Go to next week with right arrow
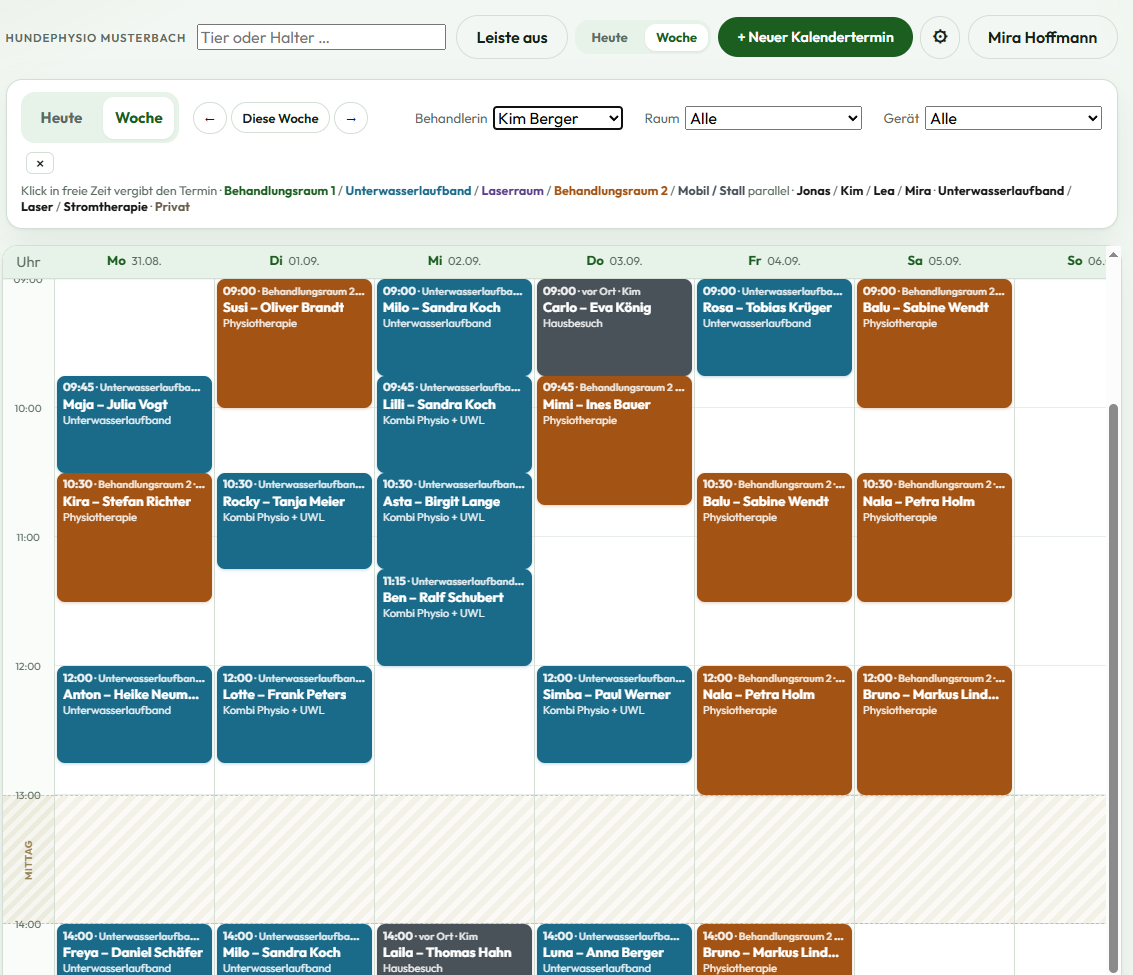This screenshot has height=975, width=1133. [x=351, y=119]
